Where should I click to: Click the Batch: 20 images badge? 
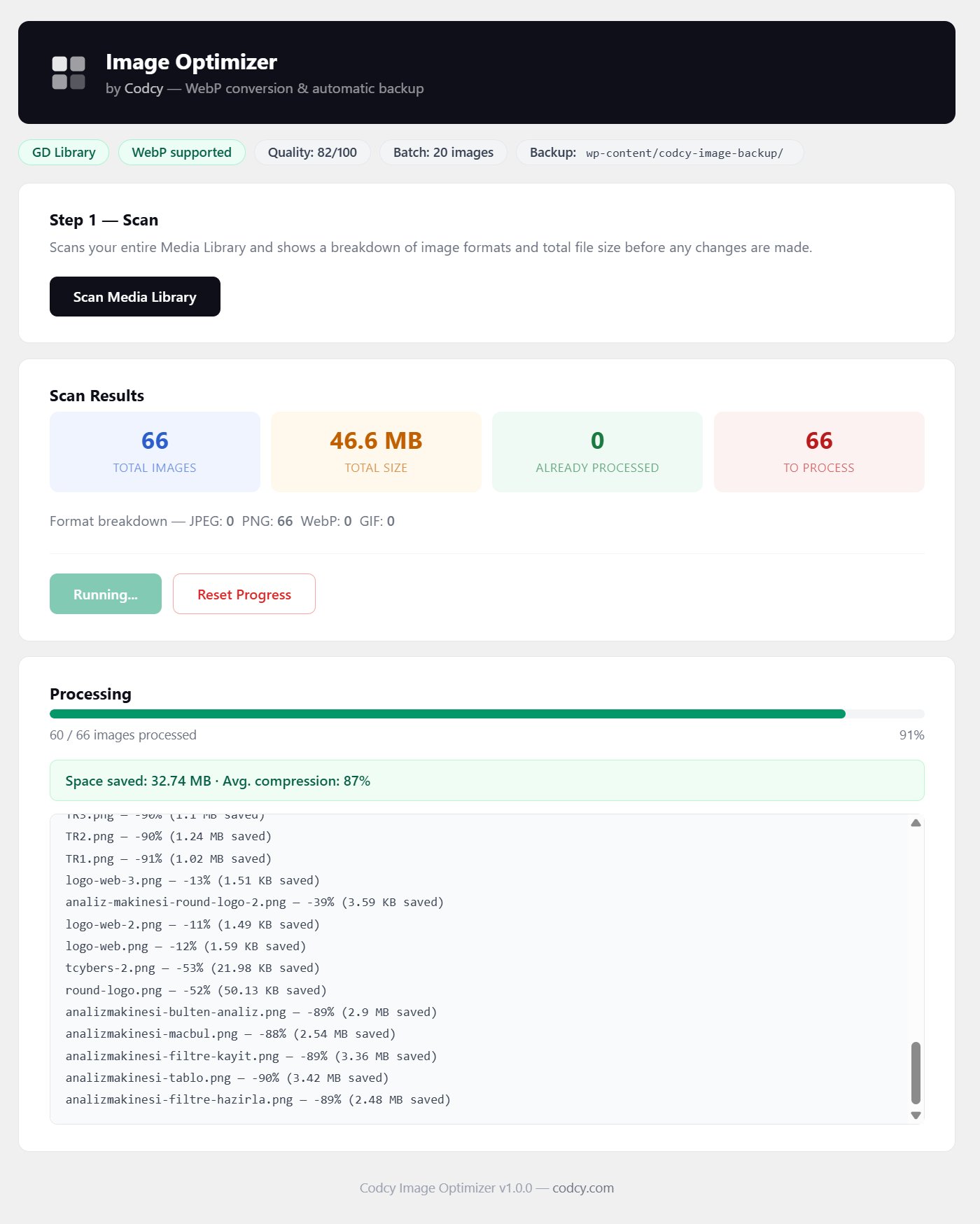coord(443,153)
